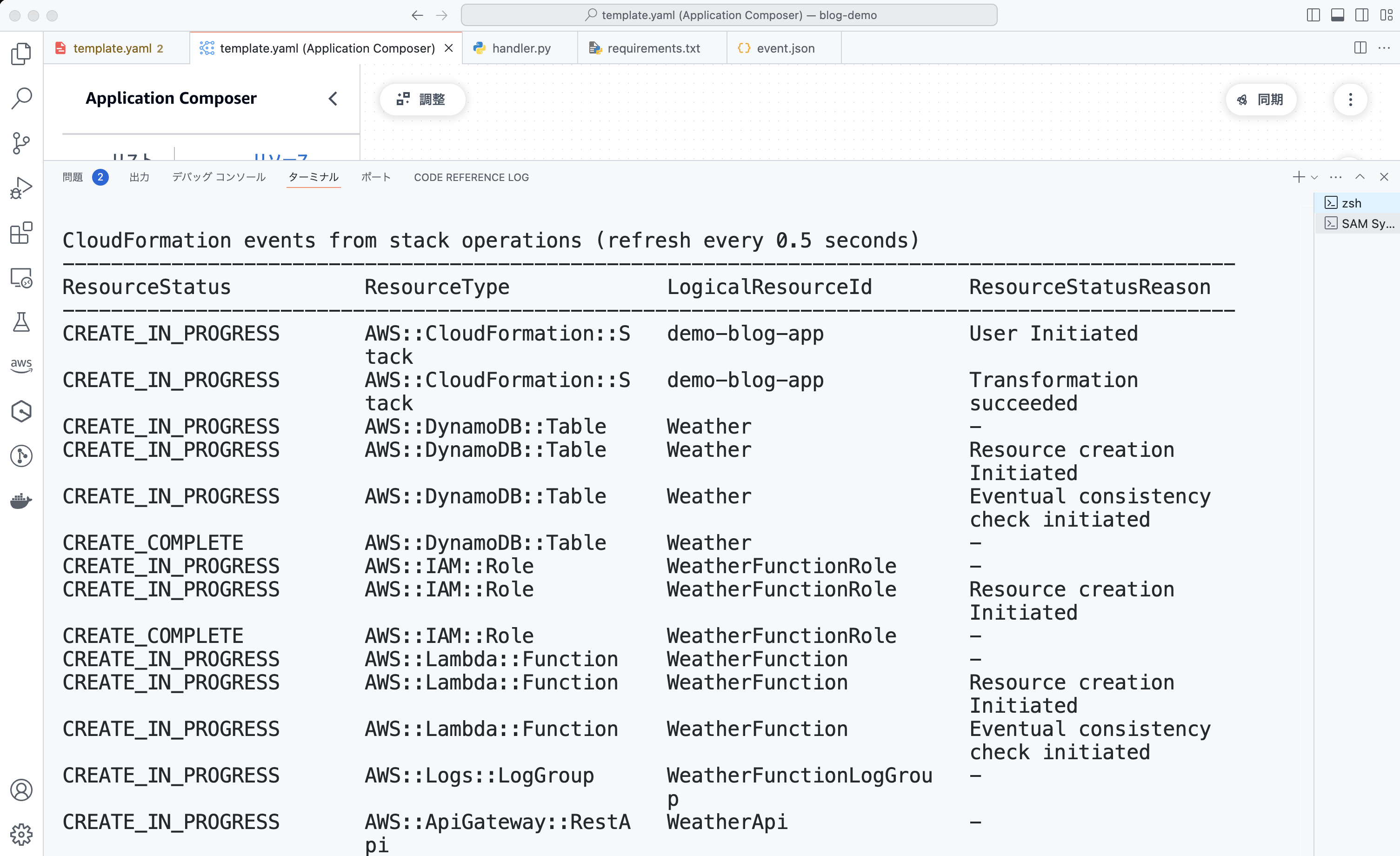Open the Manage gear icon
The width and height of the screenshot is (1400, 856).
tap(21, 835)
